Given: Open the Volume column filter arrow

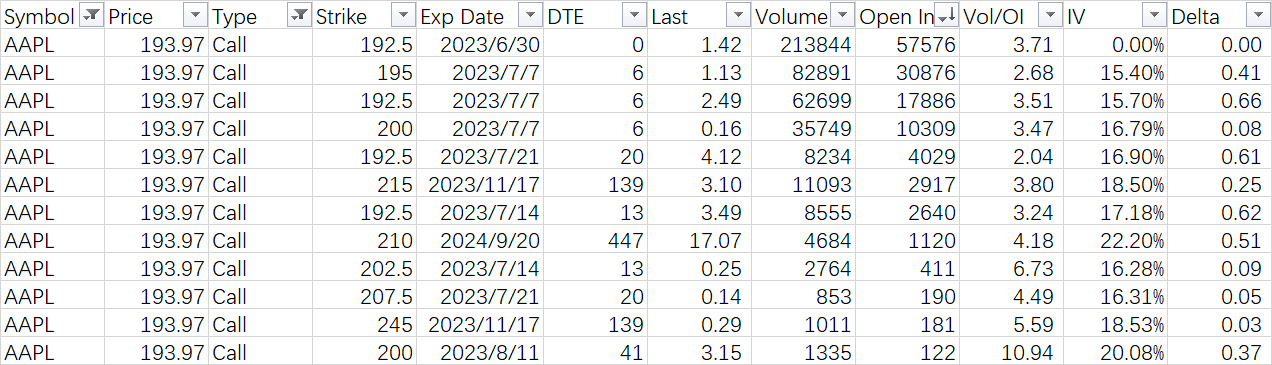Looking at the screenshot, I should [x=841, y=16].
